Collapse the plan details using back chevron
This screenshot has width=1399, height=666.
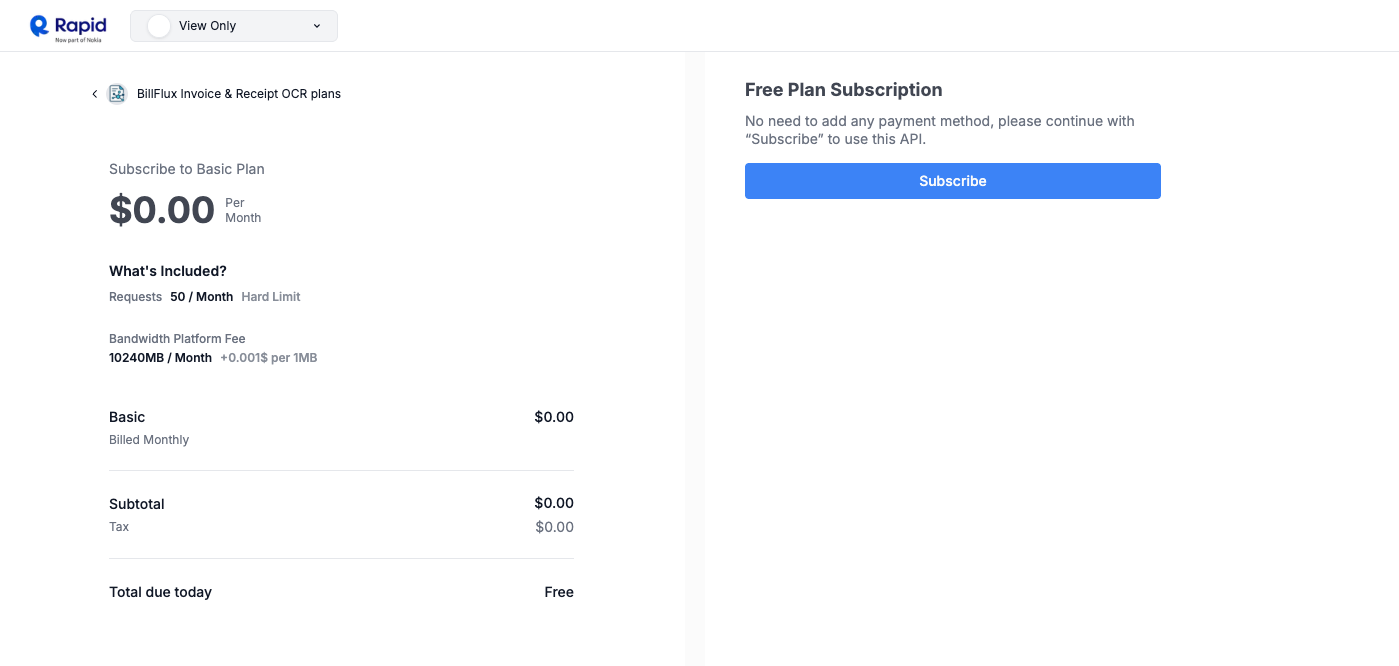pos(93,93)
